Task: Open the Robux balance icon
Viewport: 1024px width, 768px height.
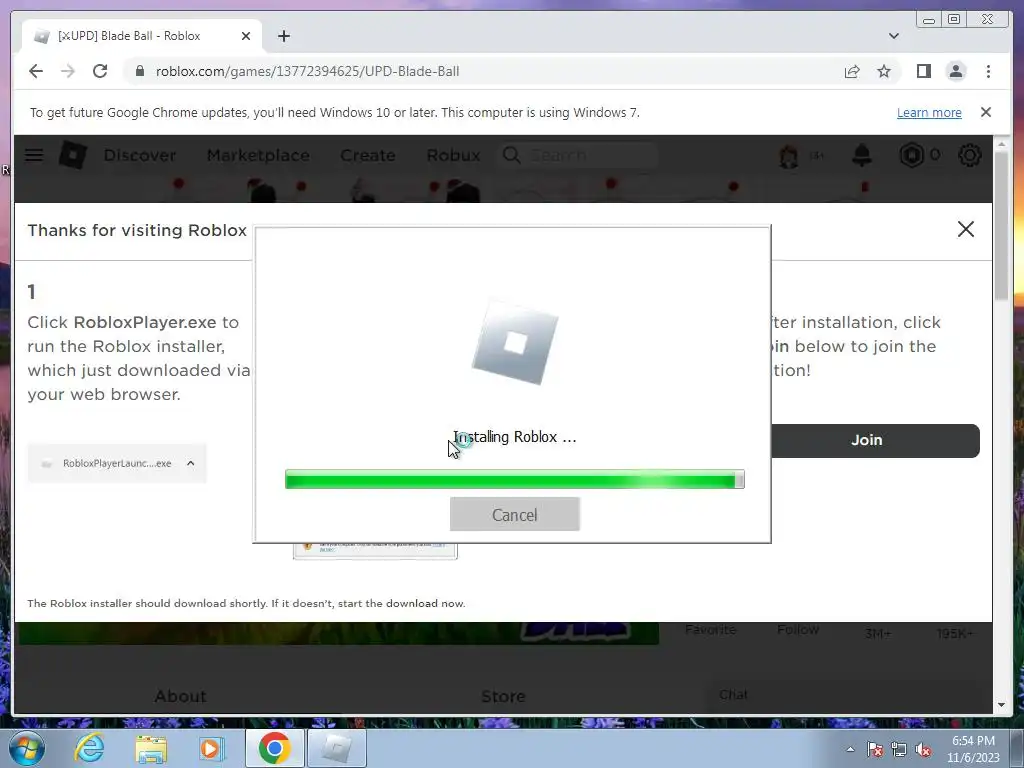Action: pos(912,155)
